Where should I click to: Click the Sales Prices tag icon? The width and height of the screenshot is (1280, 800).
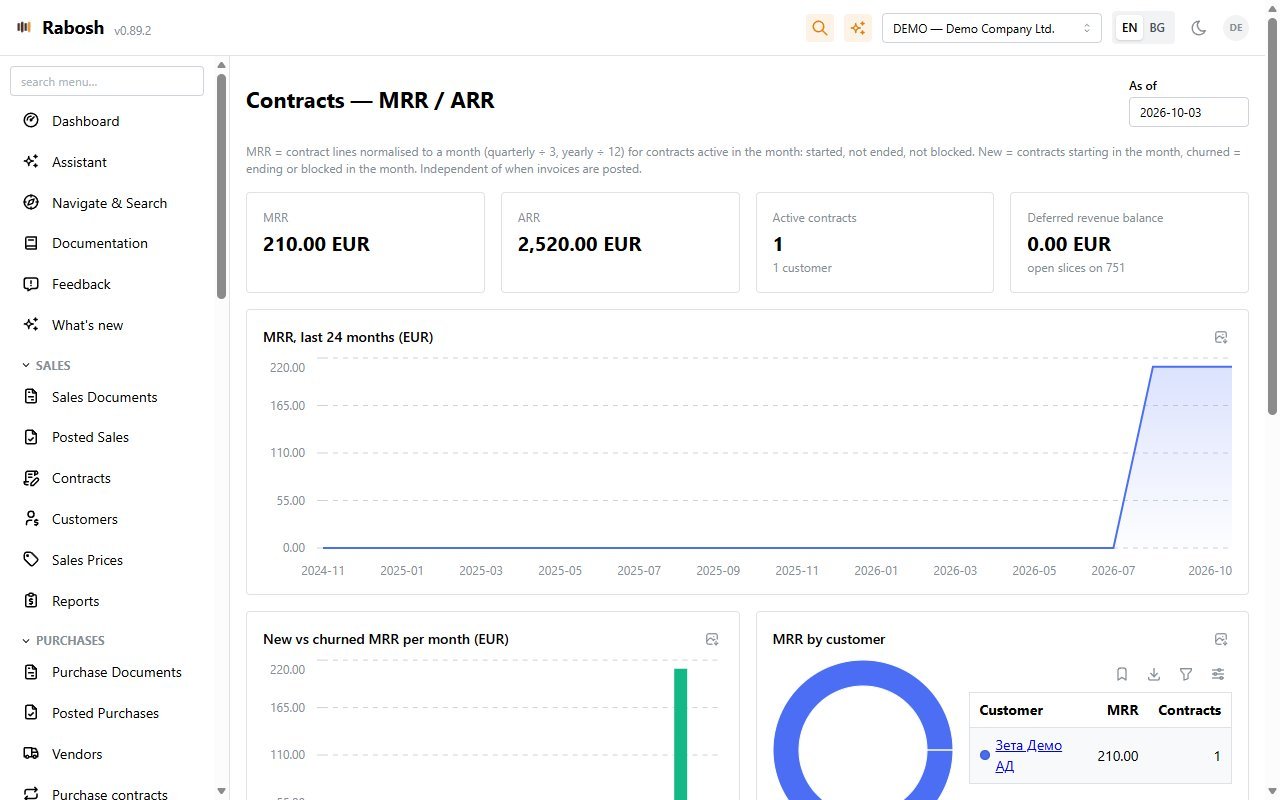pos(31,560)
